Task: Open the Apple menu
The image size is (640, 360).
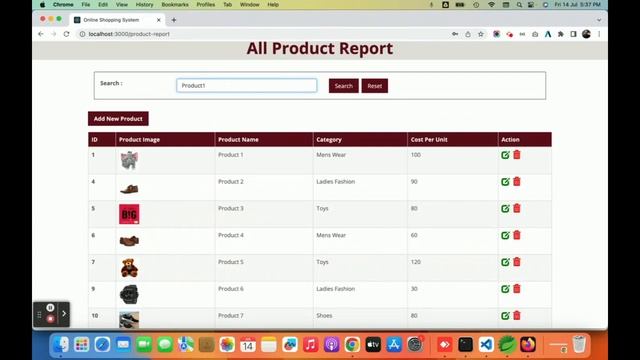Action: pyautogui.click(x=42, y=4)
